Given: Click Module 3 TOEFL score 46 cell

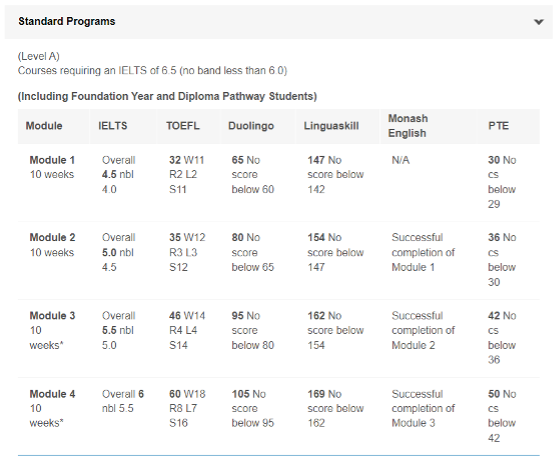Looking at the screenshot, I should point(187,330).
